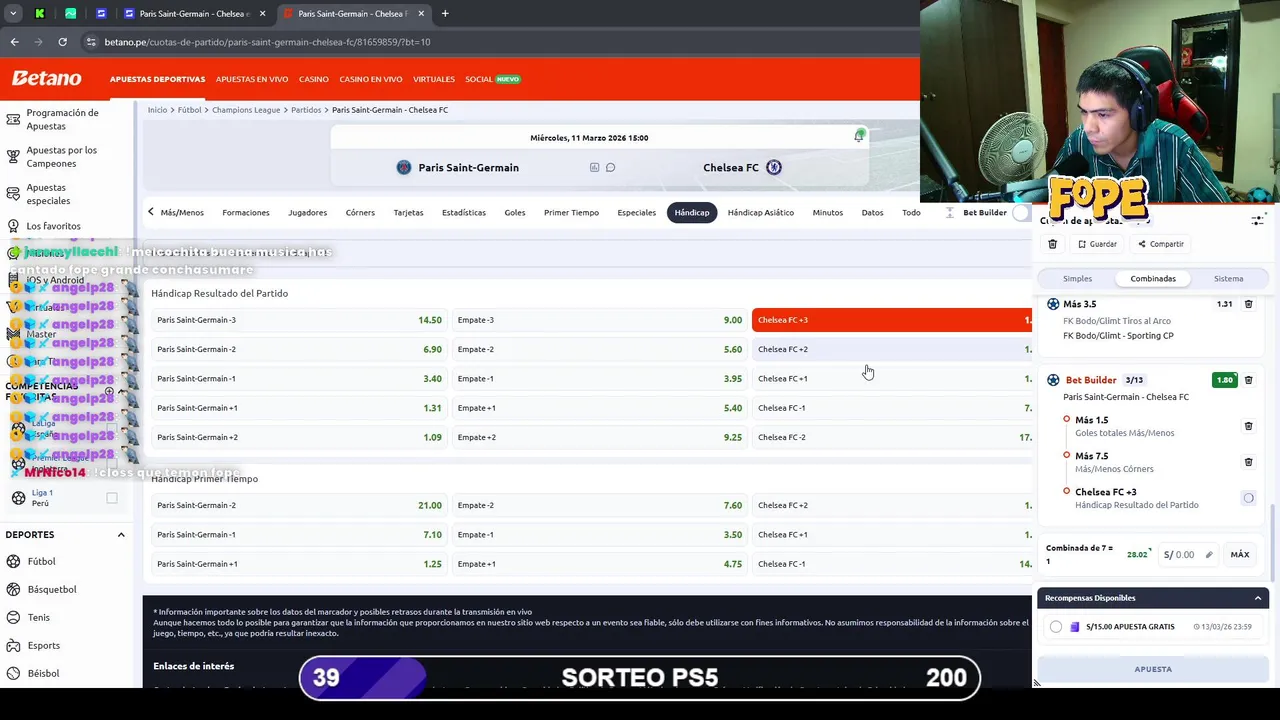
Task: Open the match chat bubble icon
Action: tap(610, 167)
